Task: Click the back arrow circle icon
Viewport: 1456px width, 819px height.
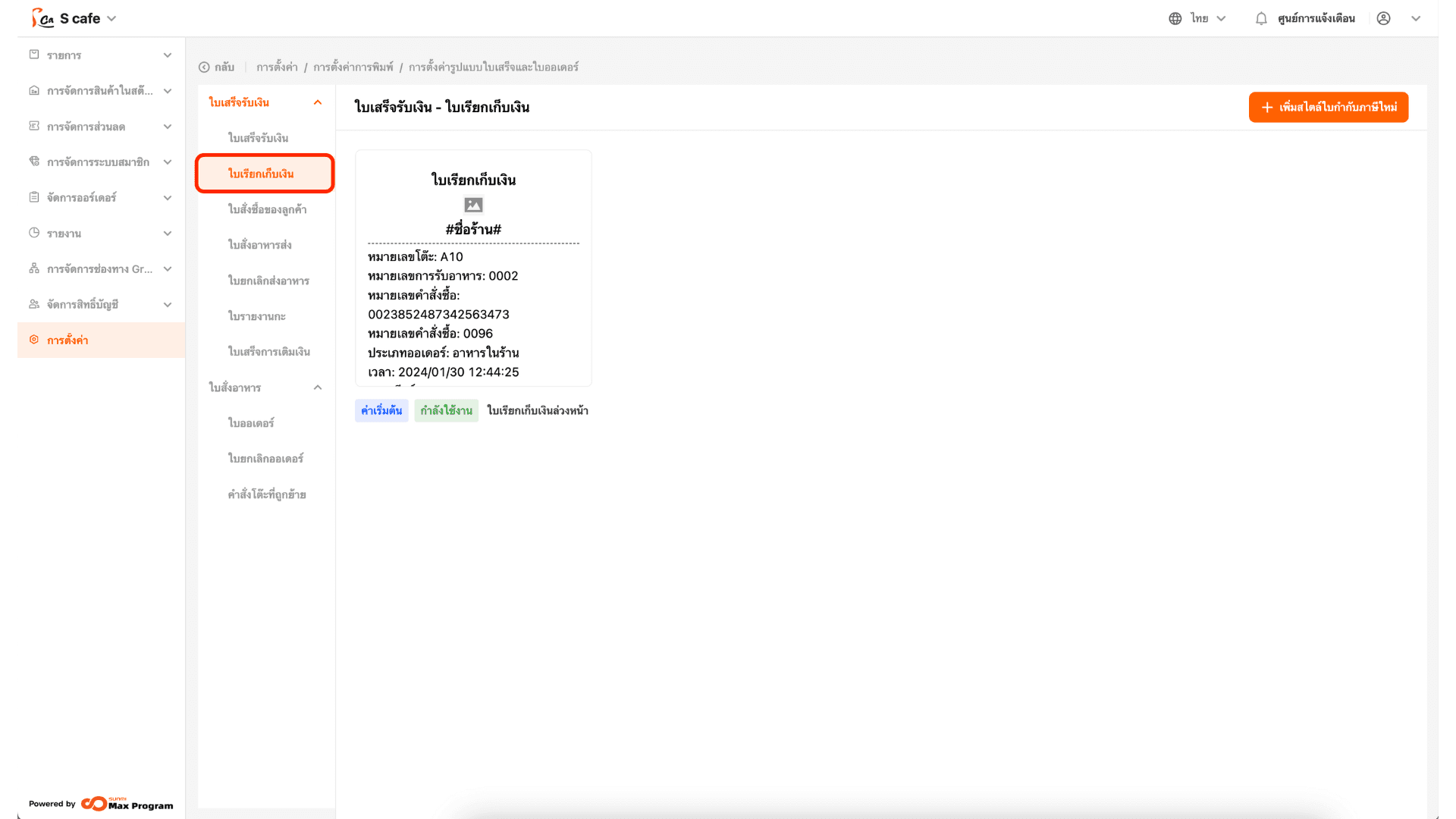Action: (204, 67)
